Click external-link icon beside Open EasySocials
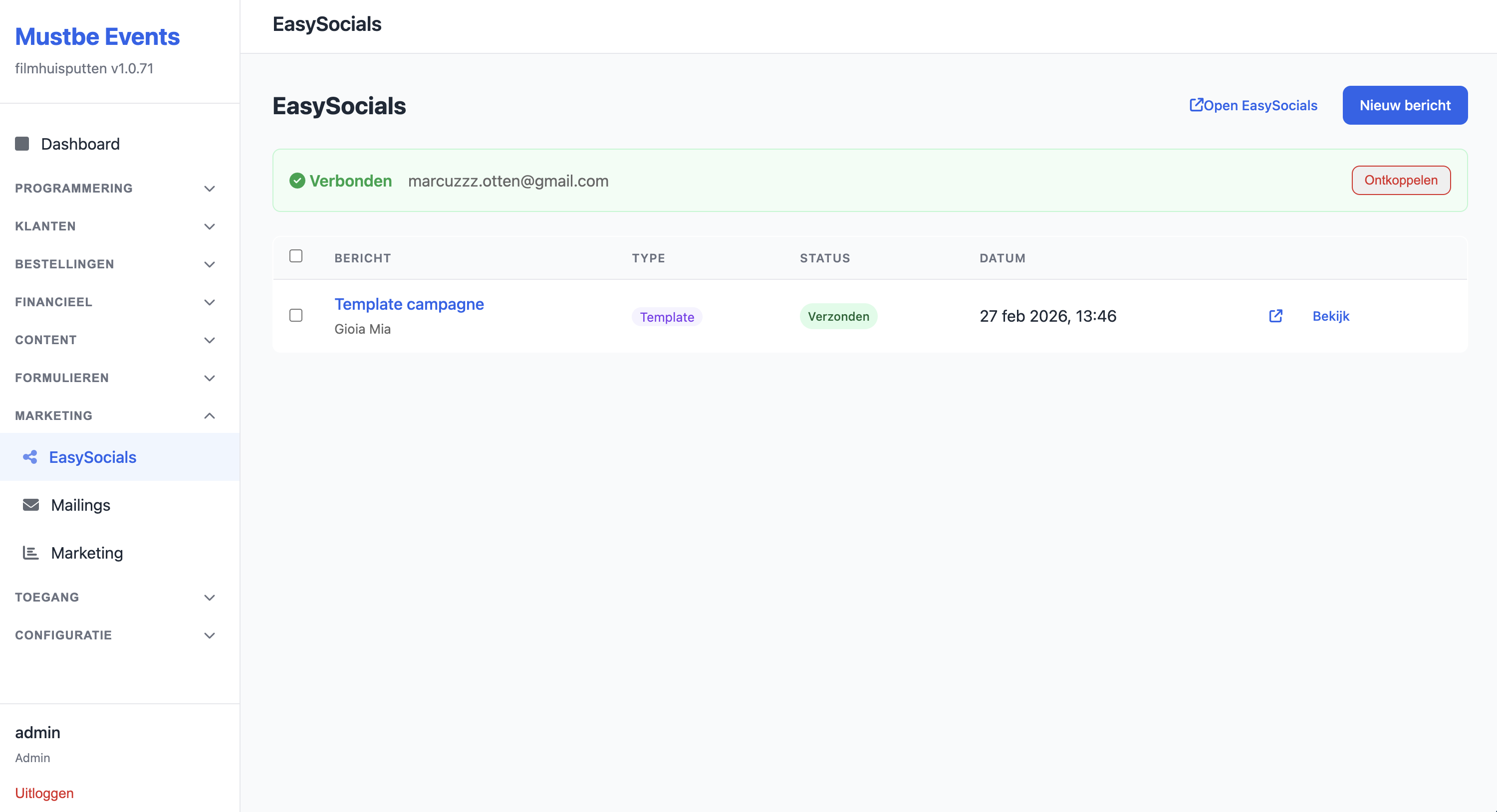Image resolution: width=1497 pixels, height=812 pixels. tap(1196, 105)
